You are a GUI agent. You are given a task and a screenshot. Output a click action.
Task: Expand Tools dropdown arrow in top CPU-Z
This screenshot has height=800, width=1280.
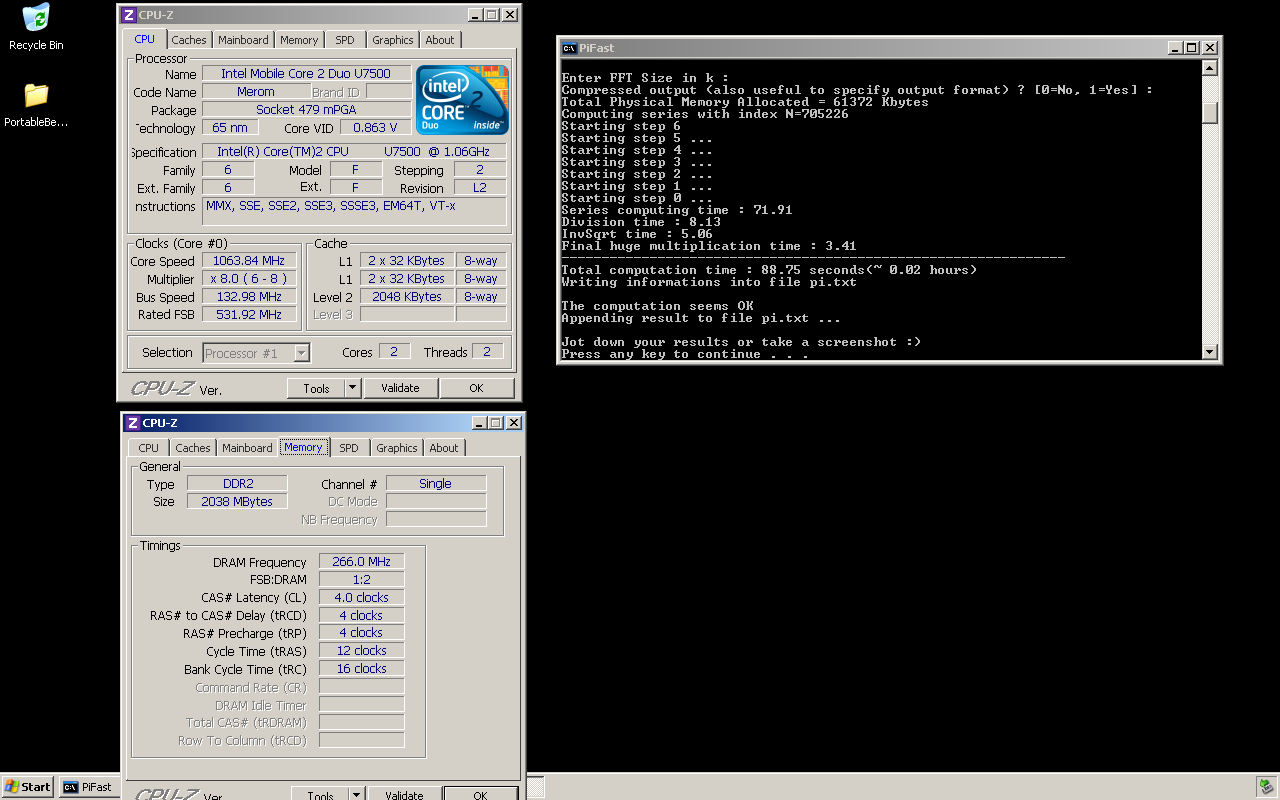(x=352, y=388)
